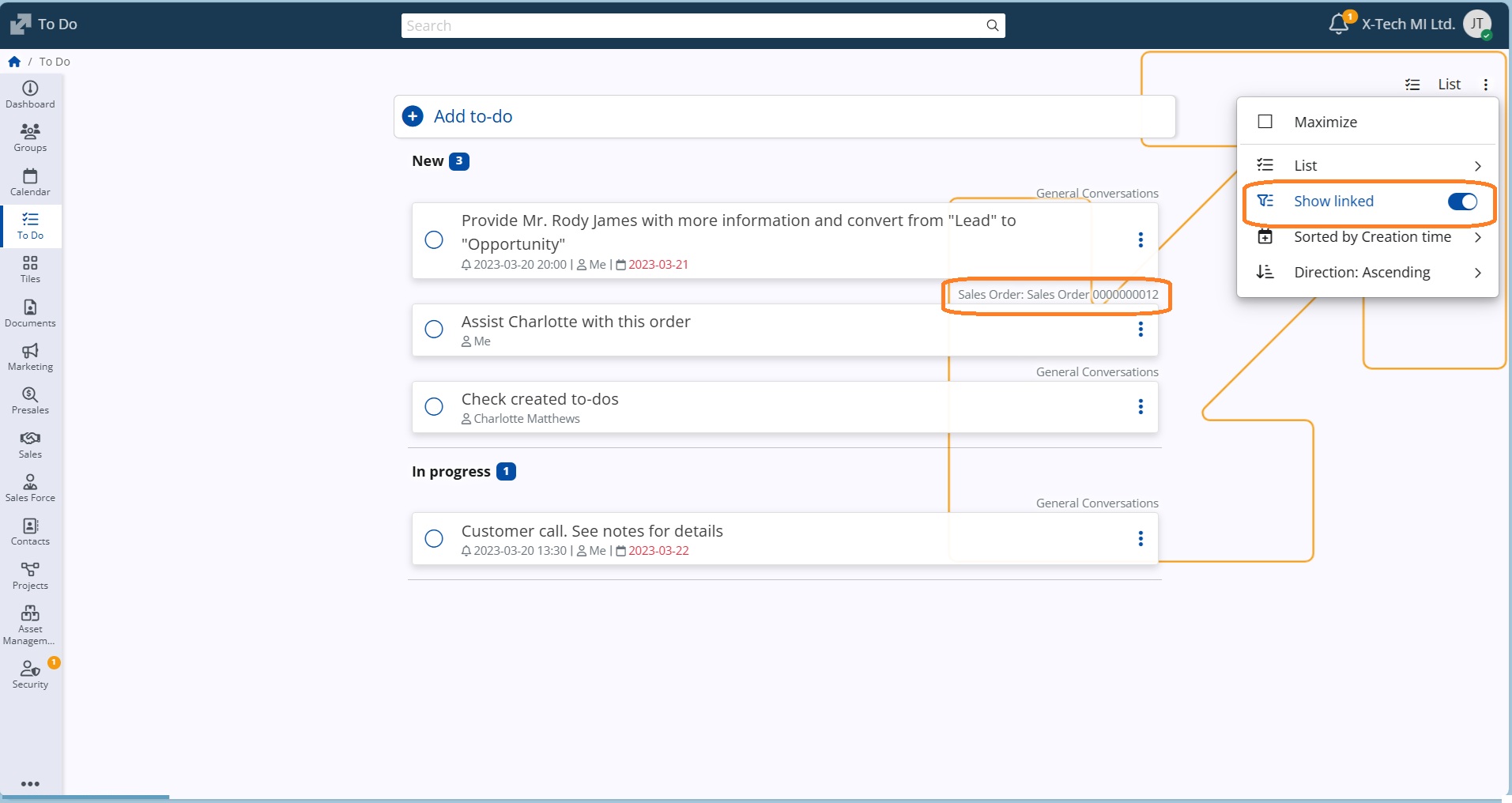The width and height of the screenshot is (1512, 803).
Task: Open General Conversations above Customer call
Action: coord(1097,503)
